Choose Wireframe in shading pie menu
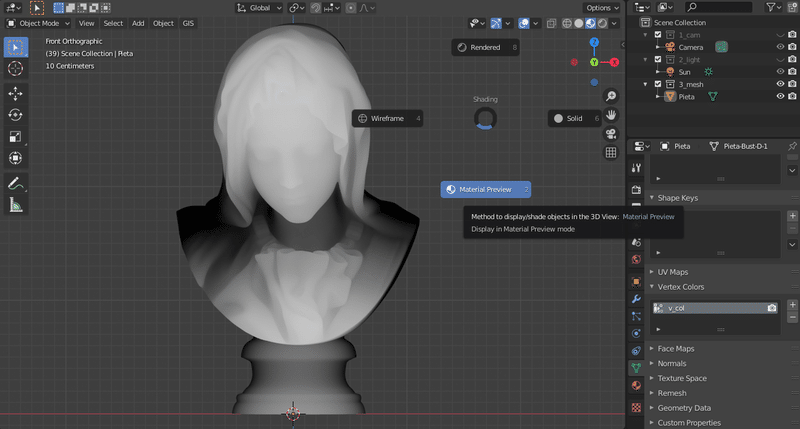The width and height of the screenshot is (800, 429). pos(387,118)
